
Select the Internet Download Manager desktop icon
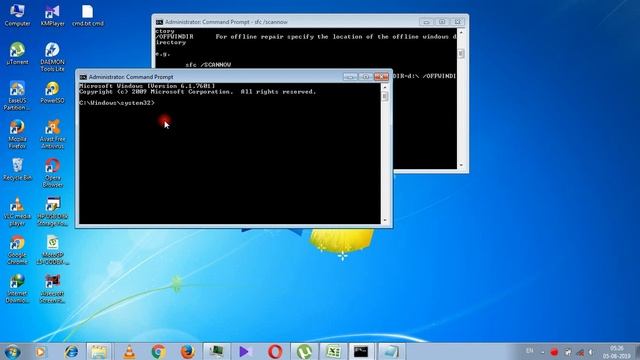17,289
